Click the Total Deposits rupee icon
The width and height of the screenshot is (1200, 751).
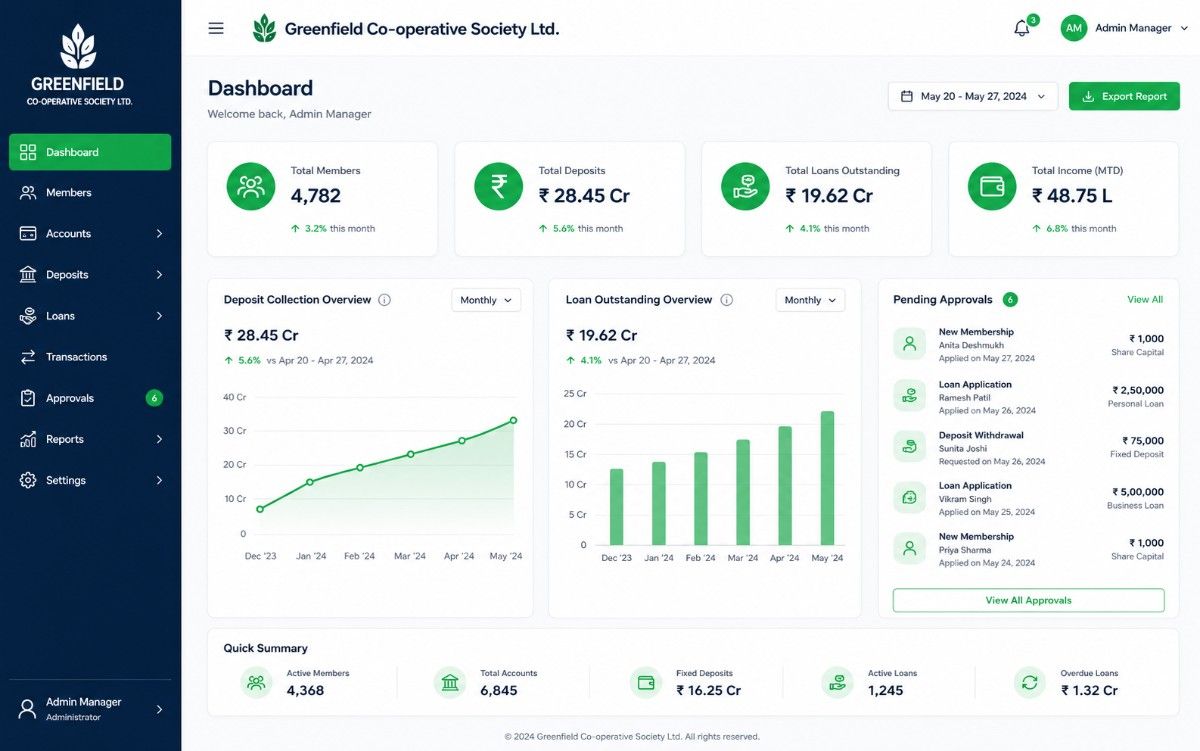click(498, 186)
